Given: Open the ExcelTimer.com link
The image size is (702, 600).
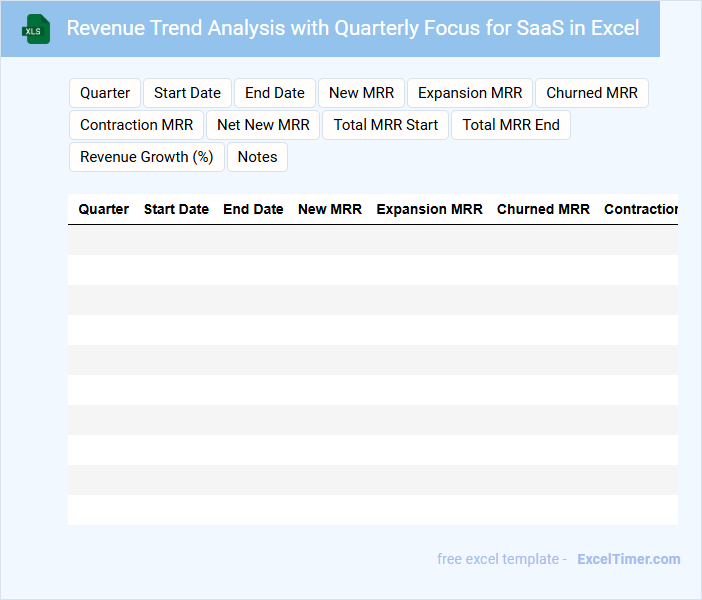Looking at the screenshot, I should tap(628, 559).
